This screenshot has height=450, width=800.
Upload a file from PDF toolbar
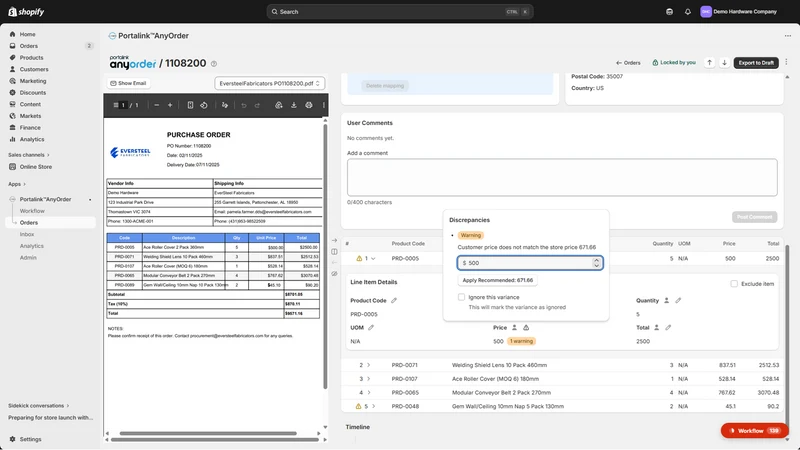(279, 105)
